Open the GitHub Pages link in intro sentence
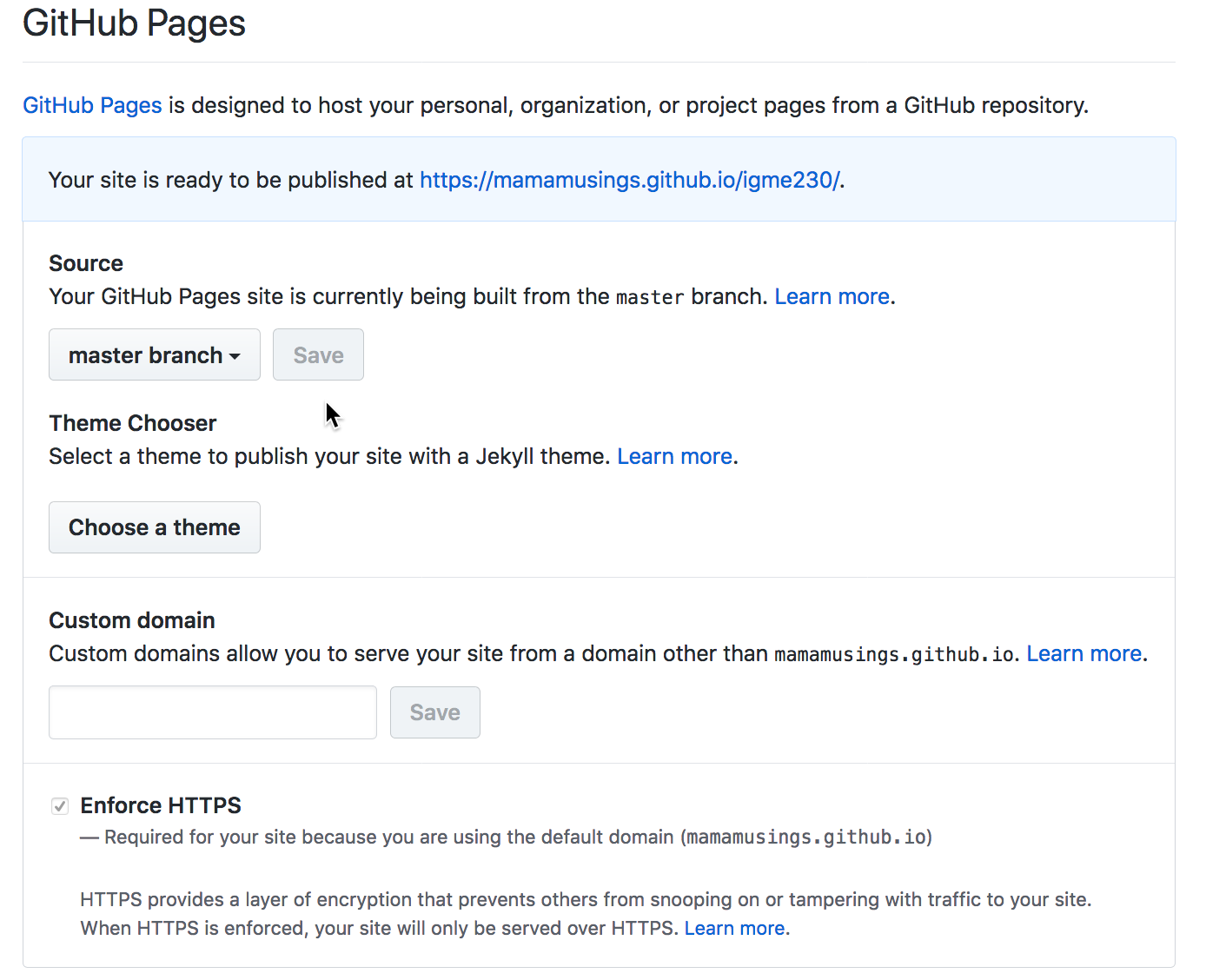This screenshot has width=1206, height=980. (x=92, y=105)
